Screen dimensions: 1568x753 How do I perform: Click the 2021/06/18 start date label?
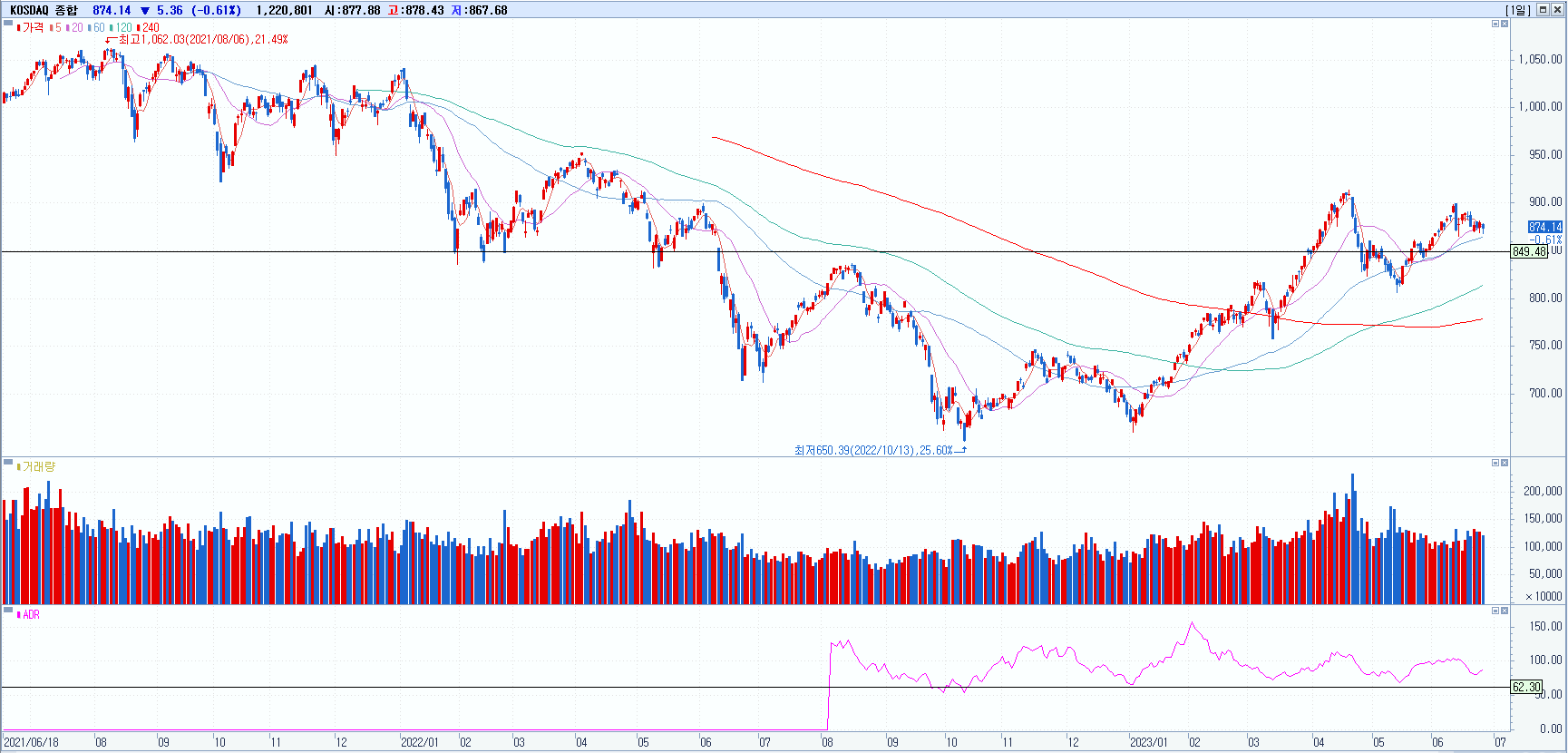(31, 742)
